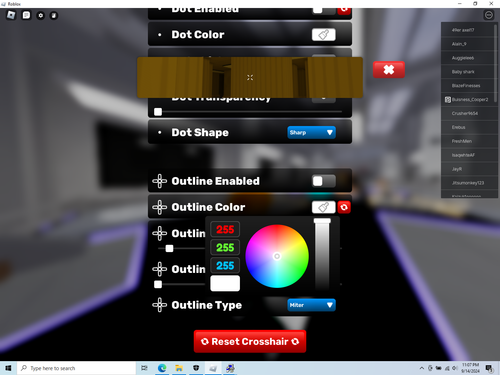Click the Outline Color paint bucket button

pyautogui.click(x=324, y=207)
